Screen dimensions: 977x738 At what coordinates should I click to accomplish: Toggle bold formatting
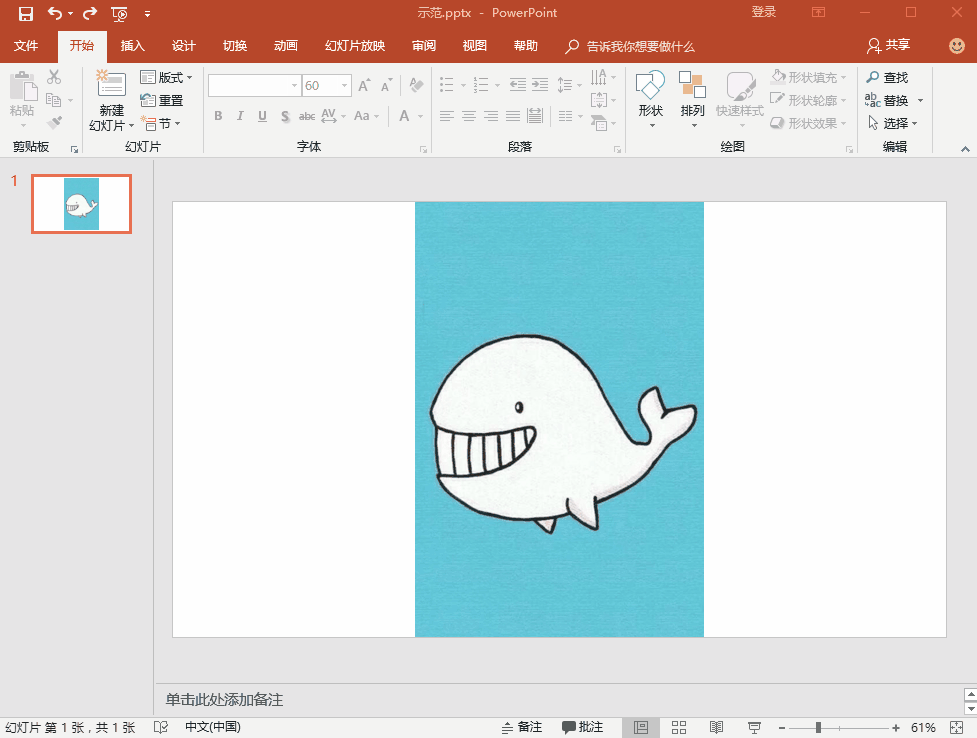(217, 116)
